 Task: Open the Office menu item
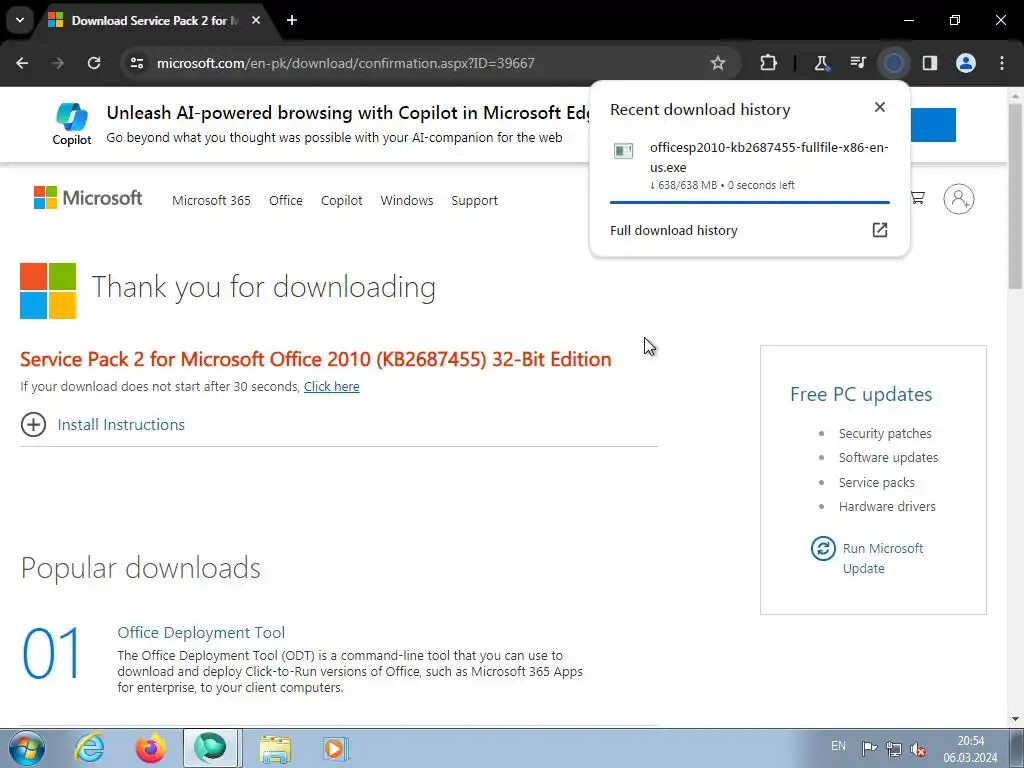click(285, 200)
